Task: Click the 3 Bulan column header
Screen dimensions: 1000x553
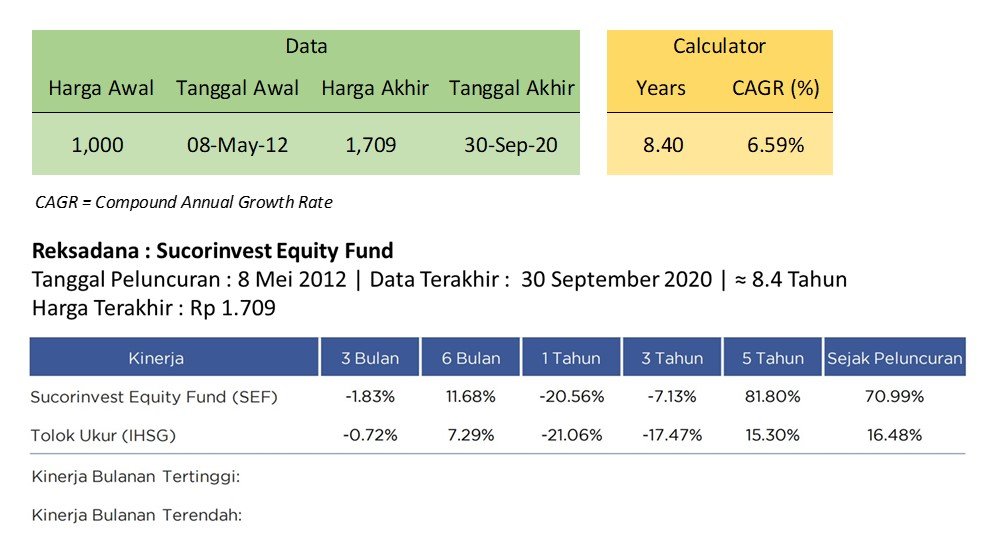Action: (x=370, y=357)
